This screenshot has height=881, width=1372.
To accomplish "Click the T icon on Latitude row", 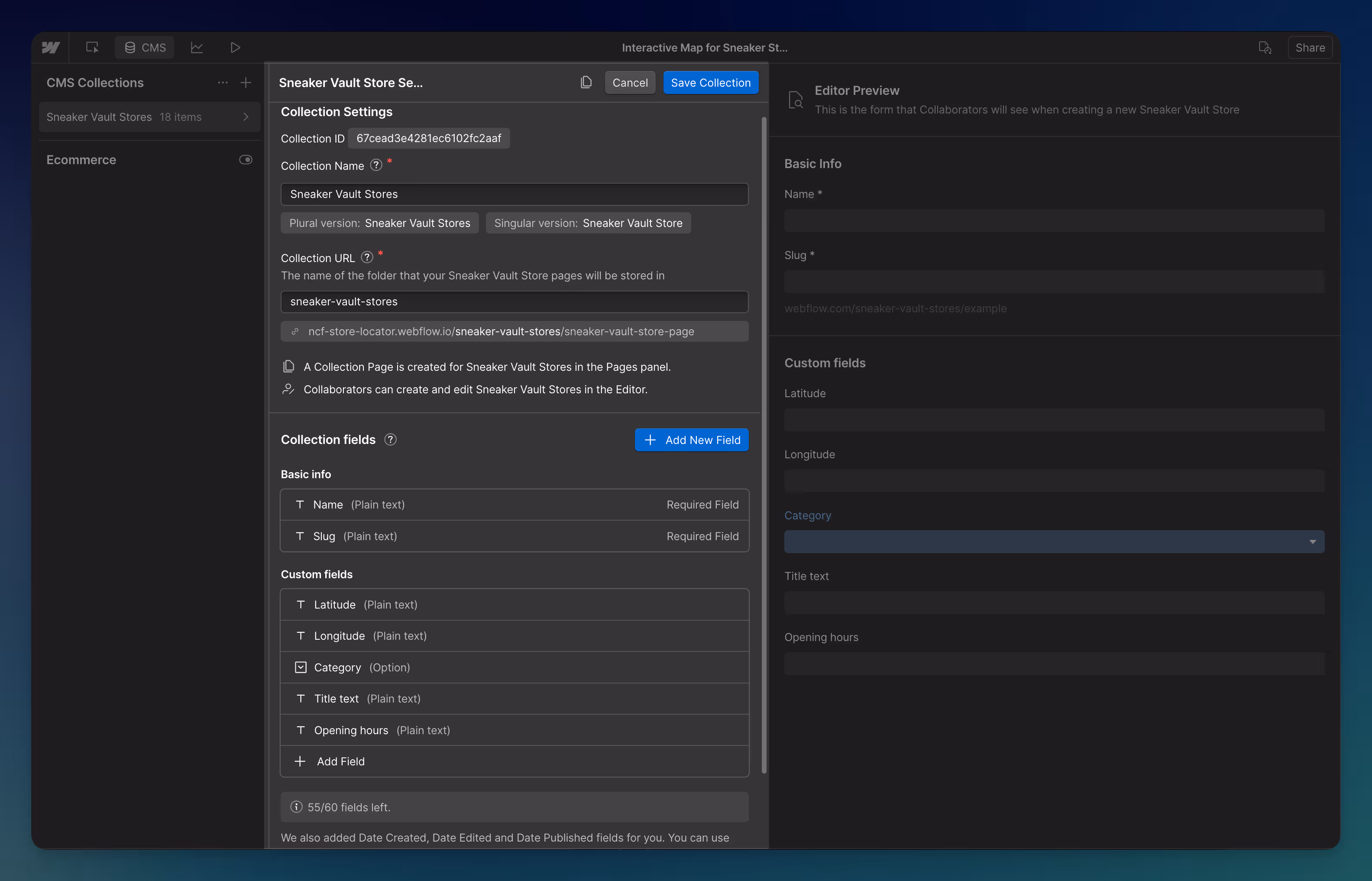I will pos(301,604).
